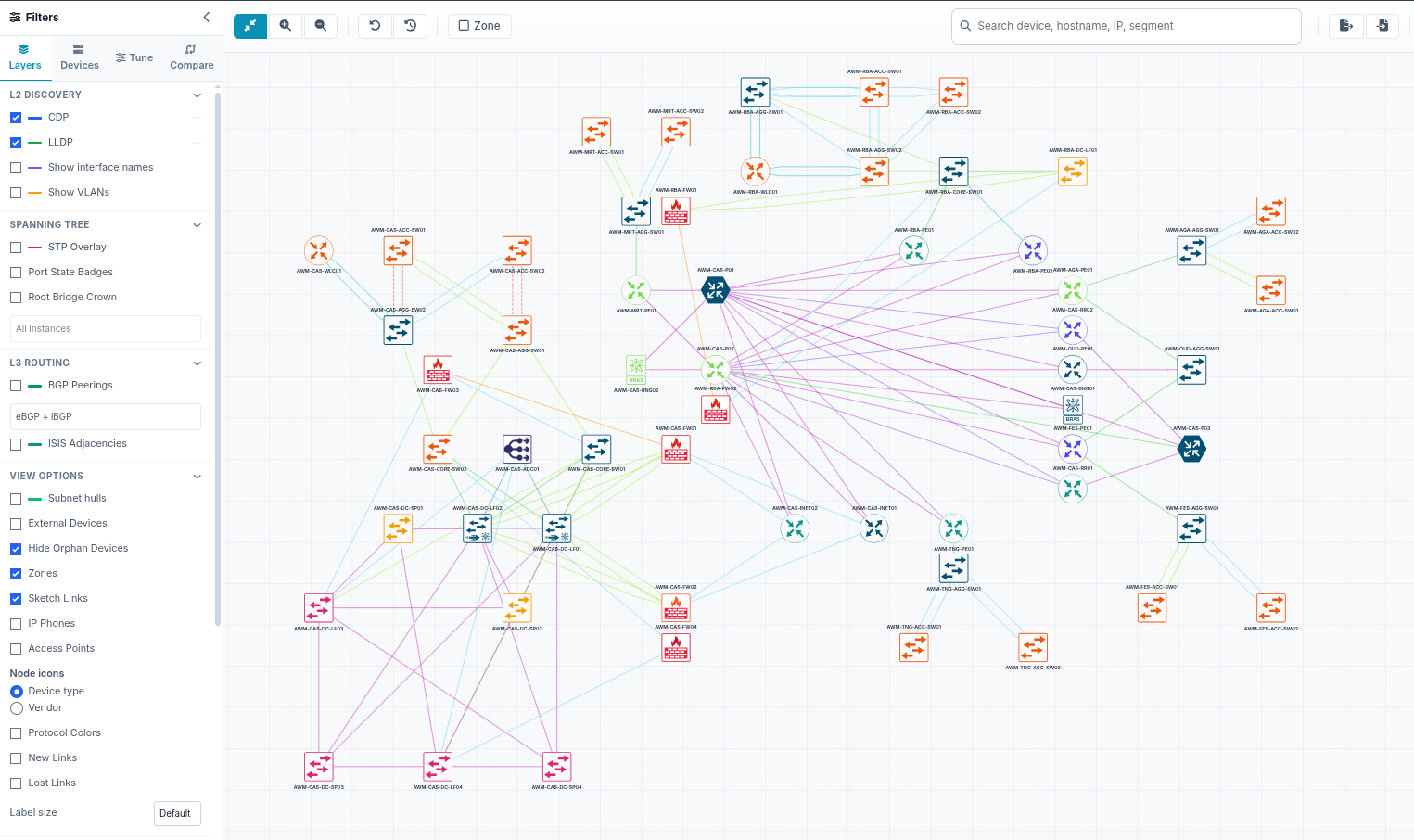Enable Show interface names checkbox
This screenshot has width=1414, height=840.
(x=16, y=168)
